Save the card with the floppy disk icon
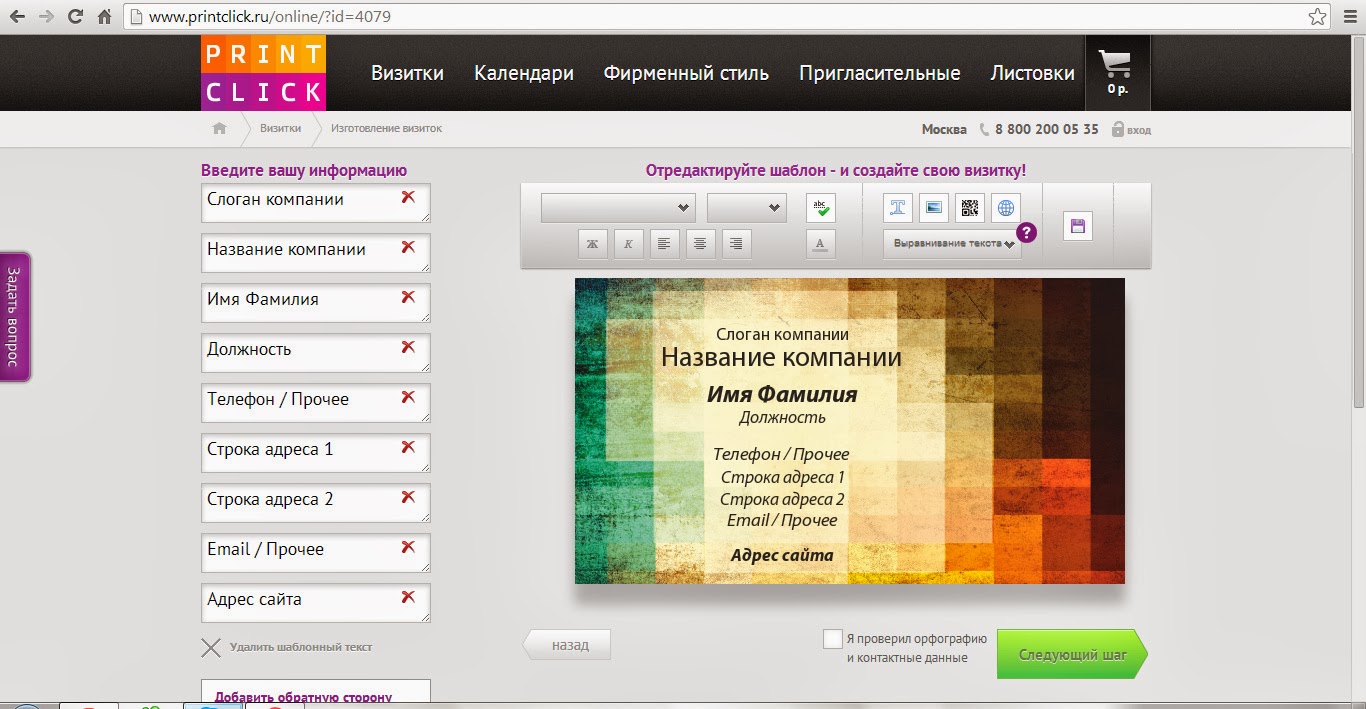The width and height of the screenshot is (1366, 709). click(x=1078, y=226)
